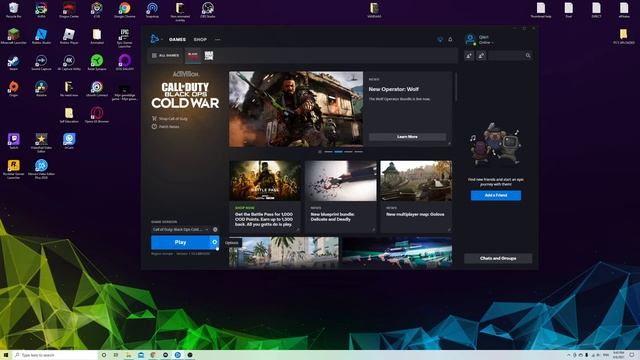Screen dimensions: 640x360
Task: Select the Steam desktop icon
Action: coord(13,62)
